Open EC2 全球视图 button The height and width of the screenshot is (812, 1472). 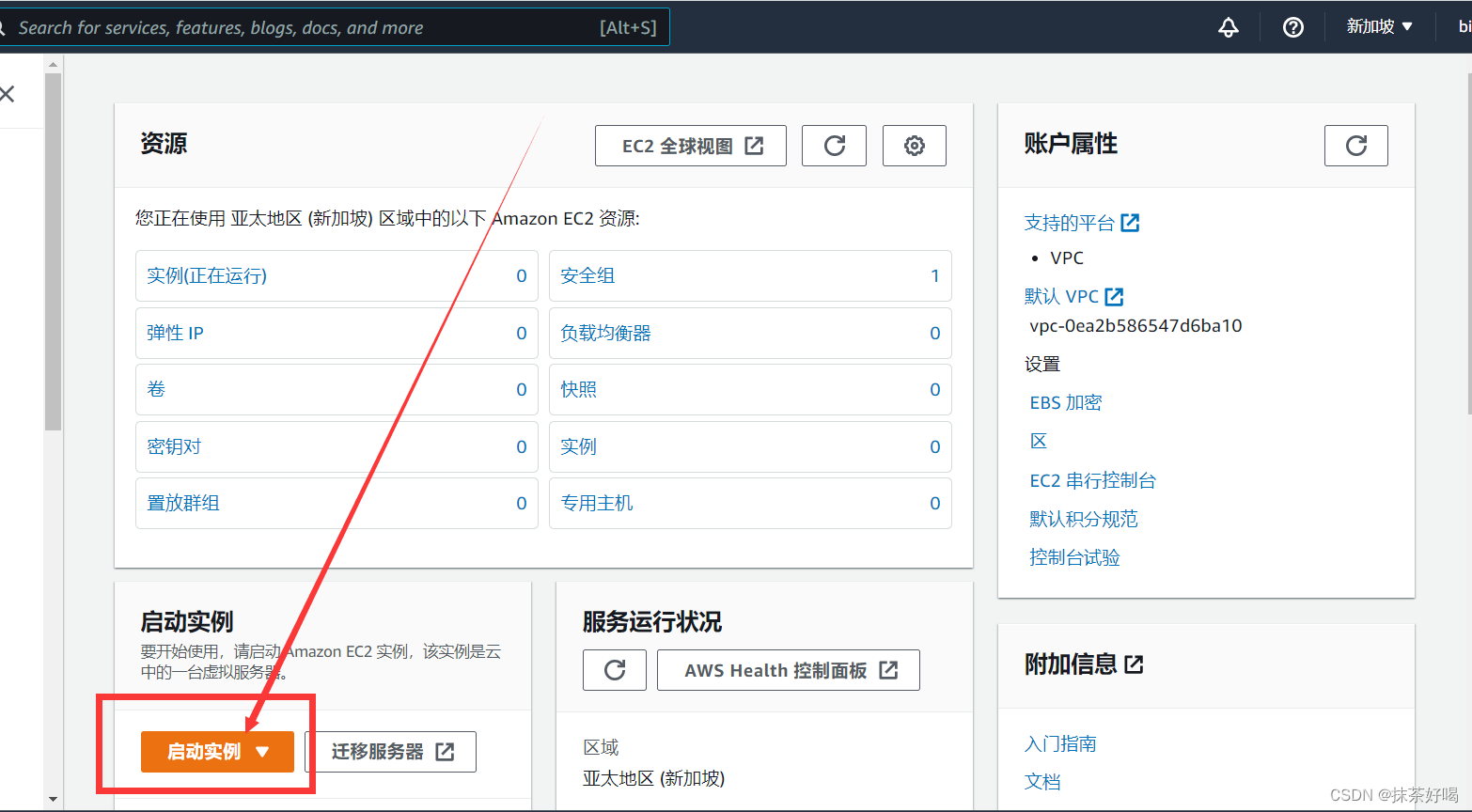pos(691,146)
